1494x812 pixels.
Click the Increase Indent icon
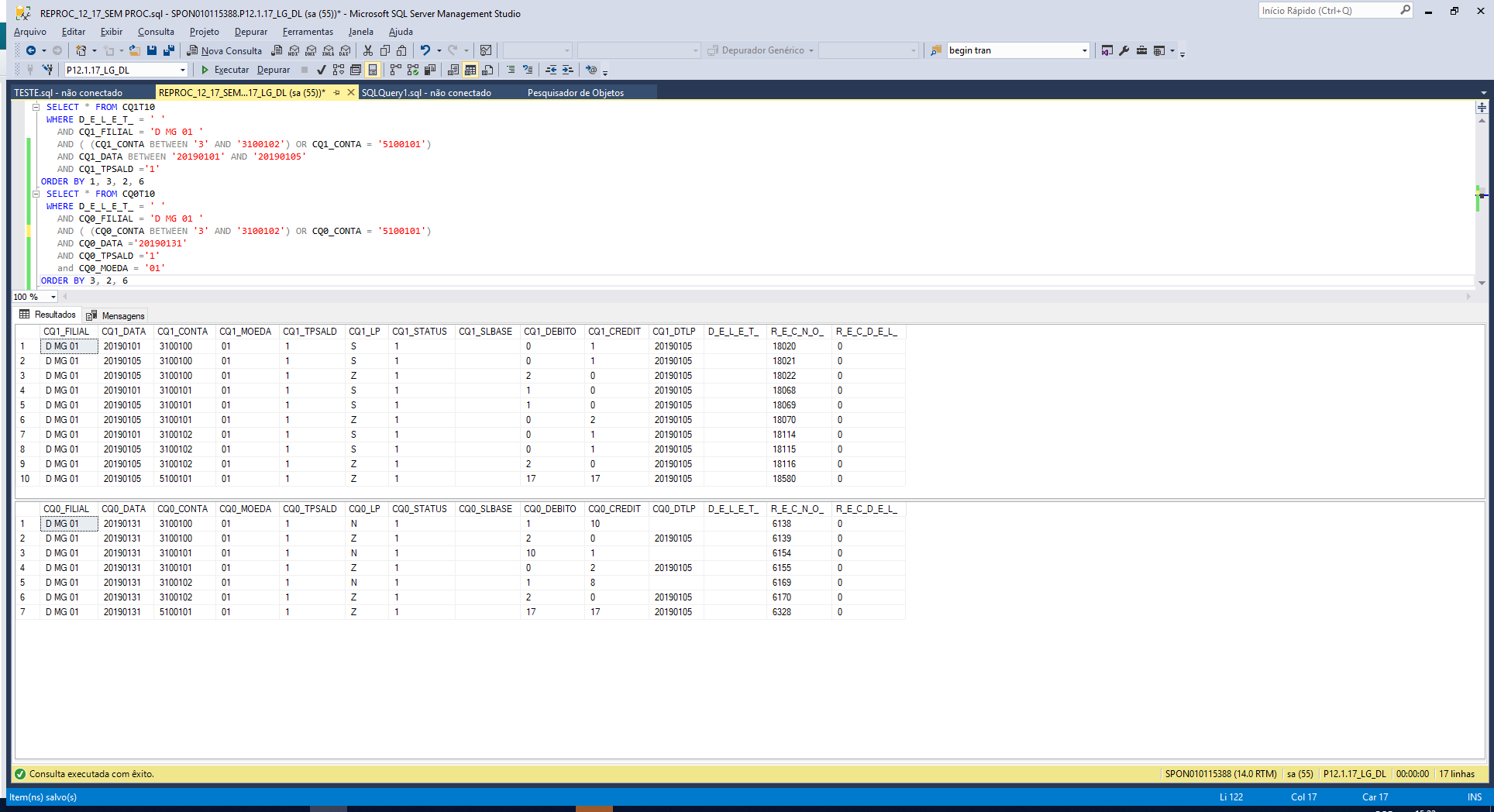568,70
